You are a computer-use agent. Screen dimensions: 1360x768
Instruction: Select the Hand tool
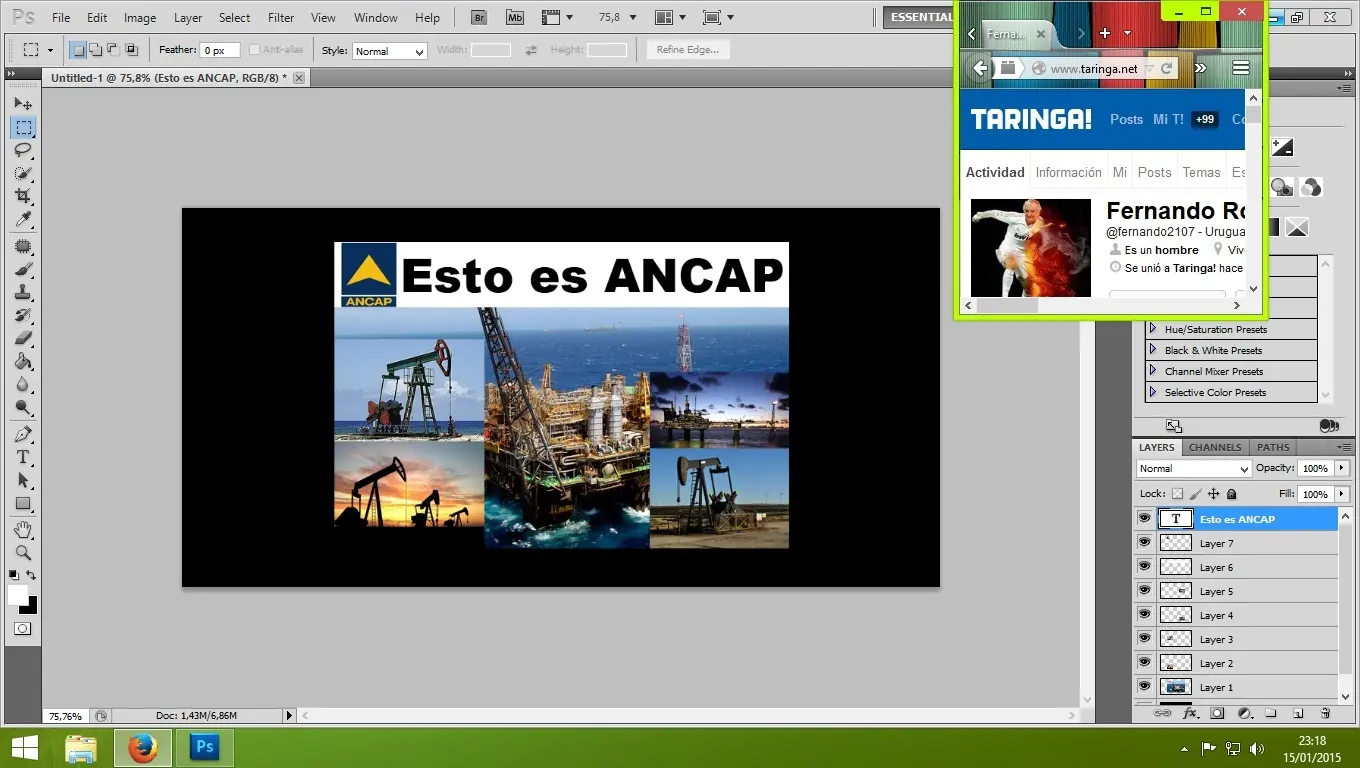23,529
